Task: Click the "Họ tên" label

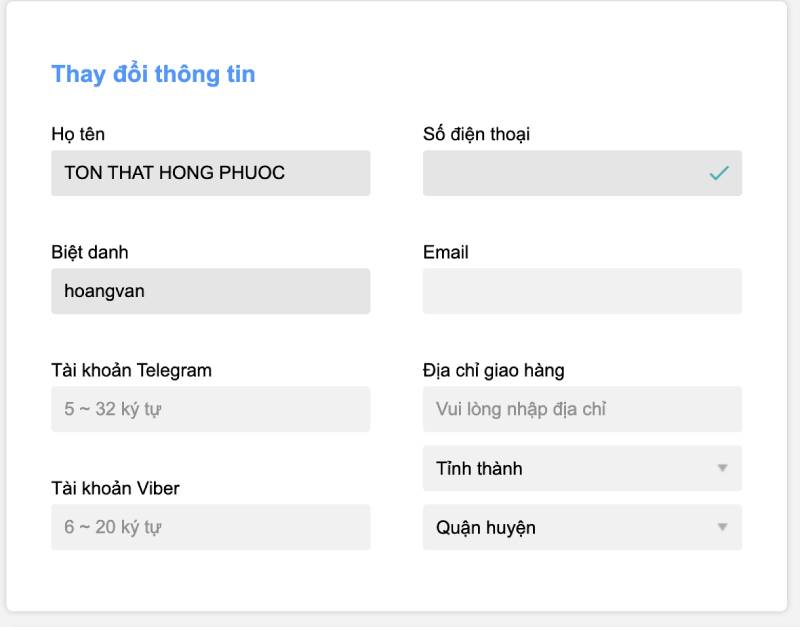Action: (78, 134)
